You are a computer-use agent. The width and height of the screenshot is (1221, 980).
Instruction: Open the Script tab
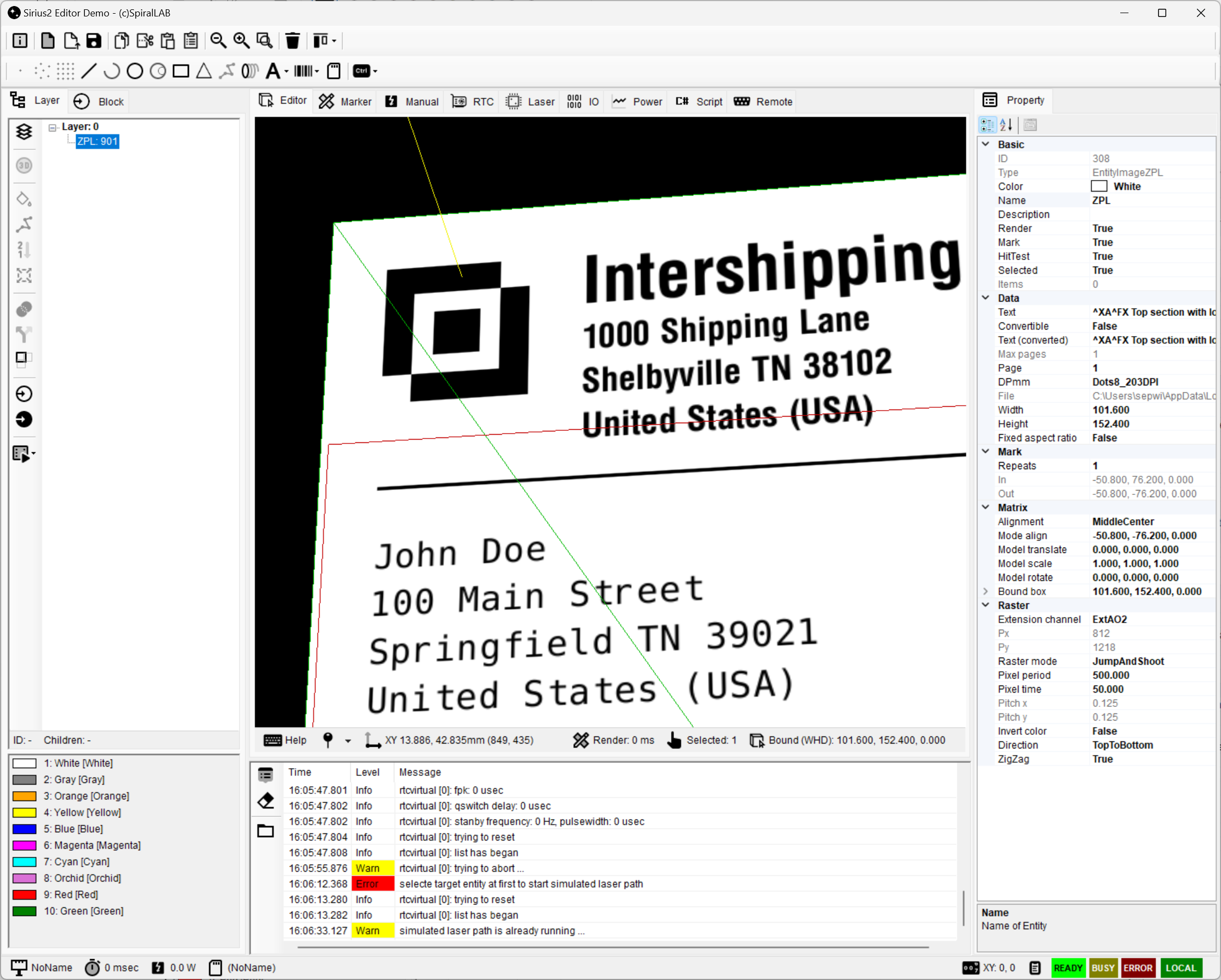click(x=699, y=102)
